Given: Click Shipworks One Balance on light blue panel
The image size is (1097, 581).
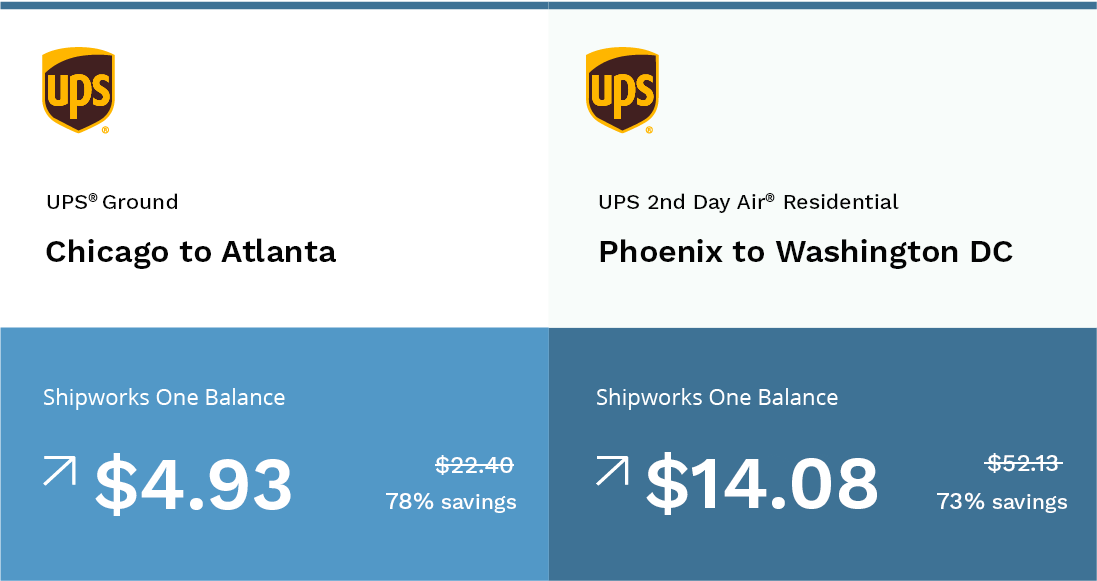Looking at the screenshot, I should 164,398.
